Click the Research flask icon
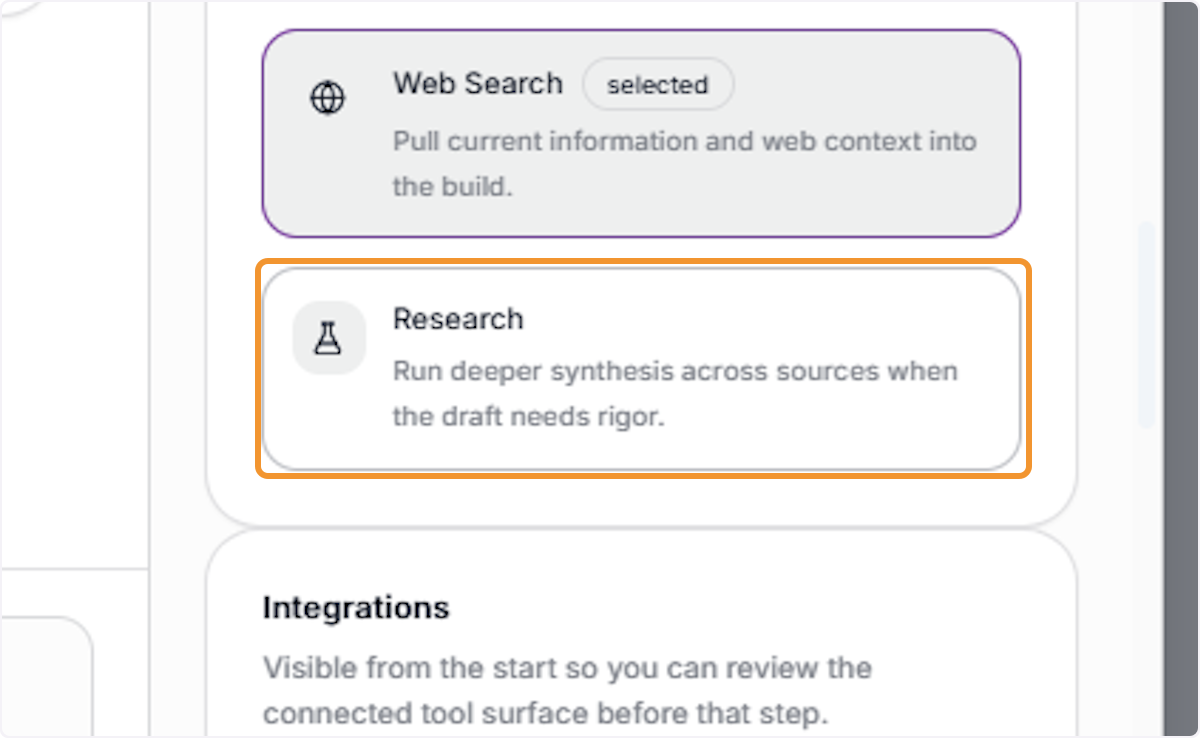This screenshot has height=738, width=1200. pyautogui.click(x=328, y=338)
